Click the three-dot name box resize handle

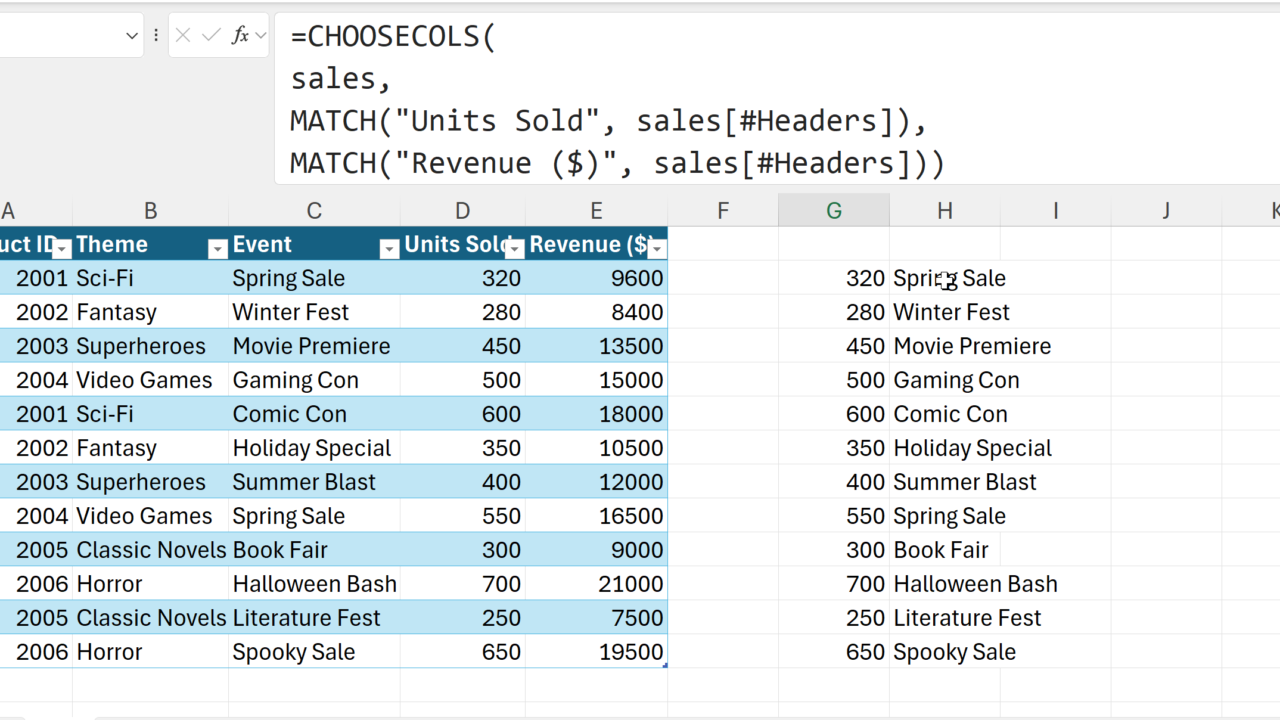tap(156, 36)
